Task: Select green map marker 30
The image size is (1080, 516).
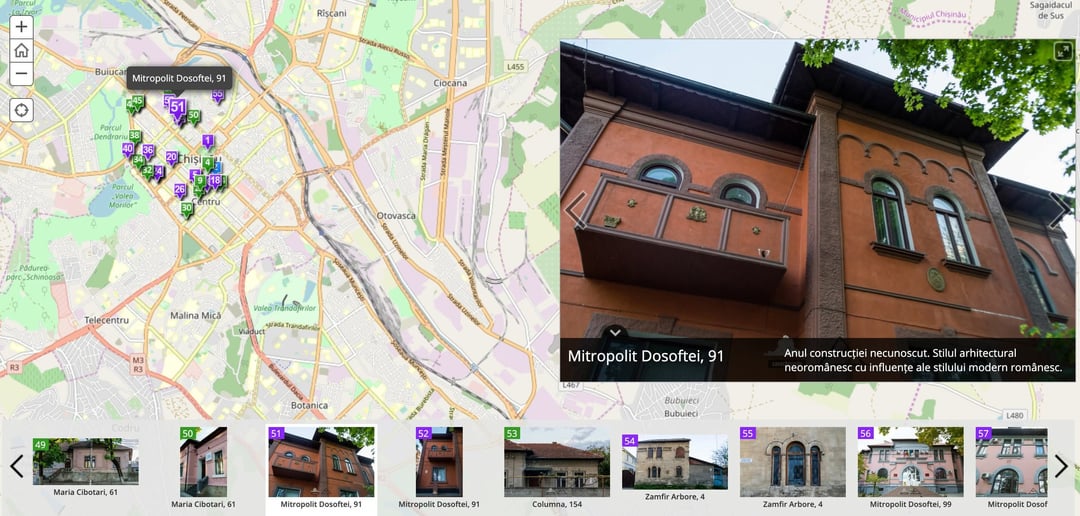Action: click(x=186, y=209)
